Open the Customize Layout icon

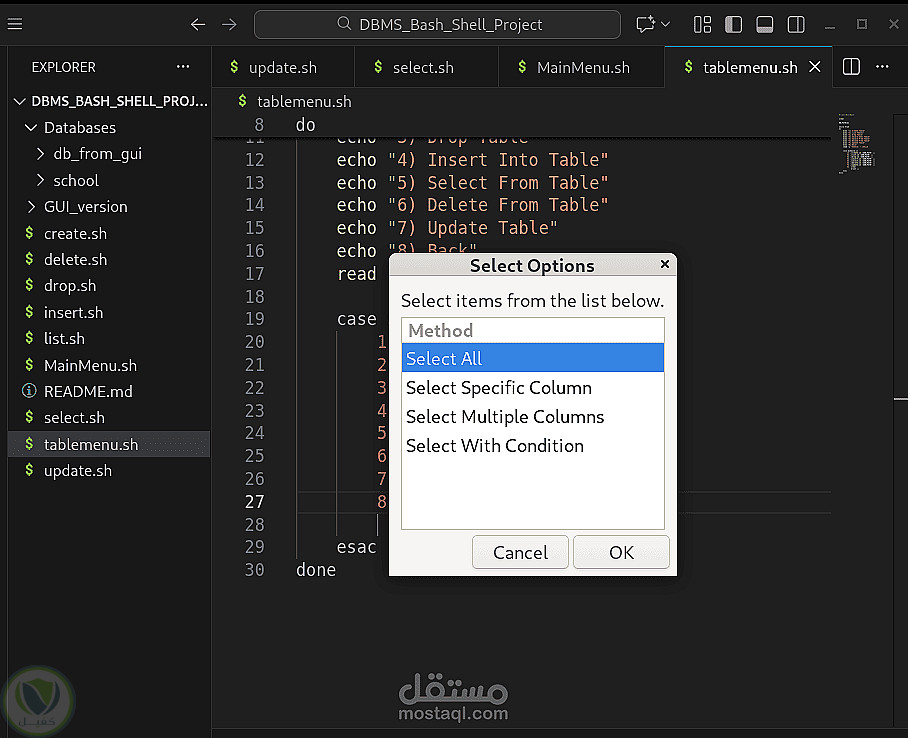click(x=702, y=24)
